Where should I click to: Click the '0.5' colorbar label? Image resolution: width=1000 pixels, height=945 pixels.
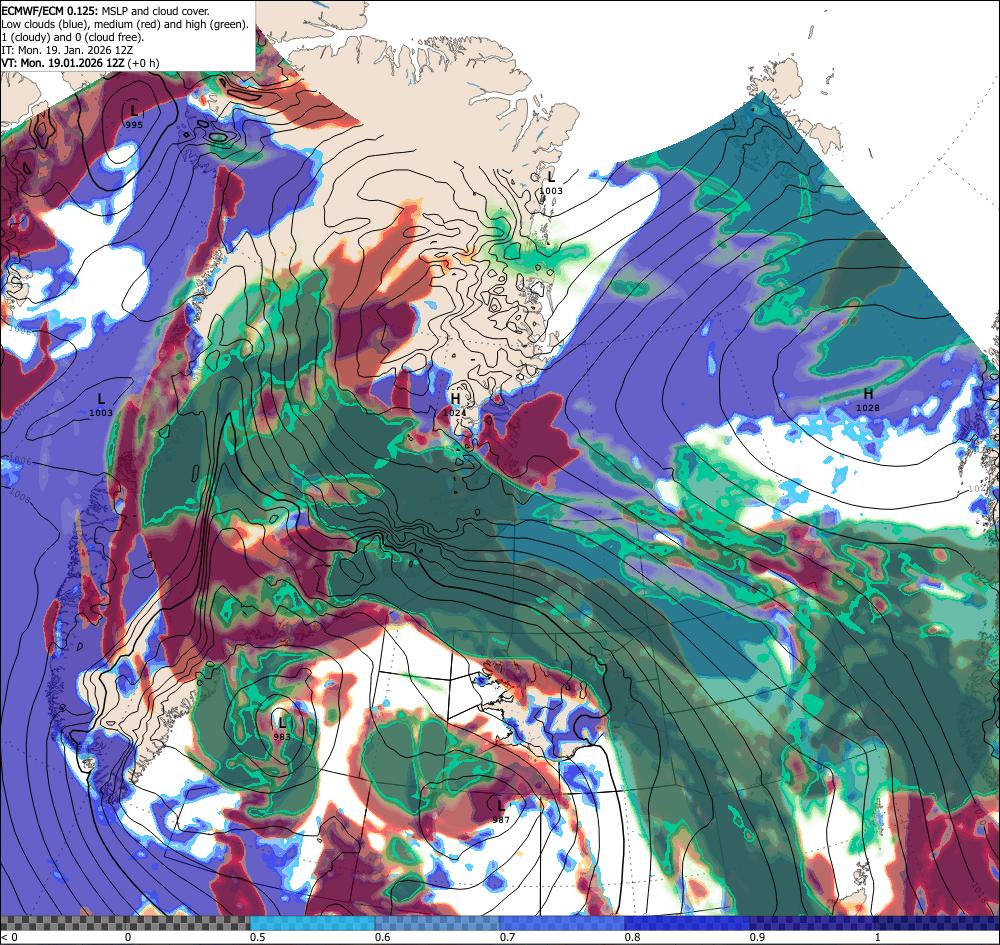click(257, 937)
